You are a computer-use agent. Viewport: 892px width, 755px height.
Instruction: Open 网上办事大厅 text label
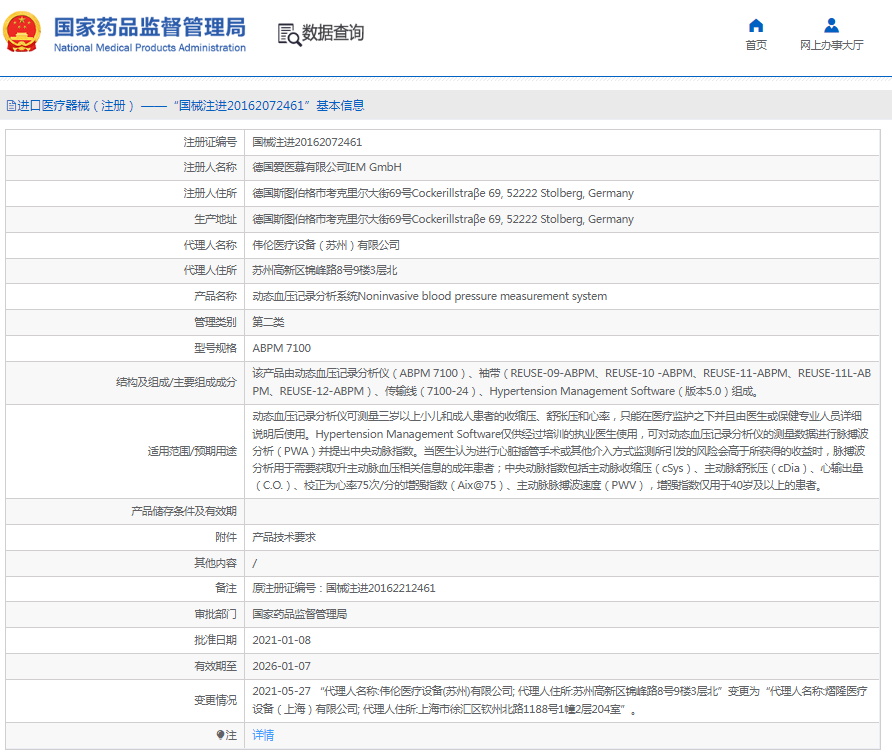[x=831, y=45]
